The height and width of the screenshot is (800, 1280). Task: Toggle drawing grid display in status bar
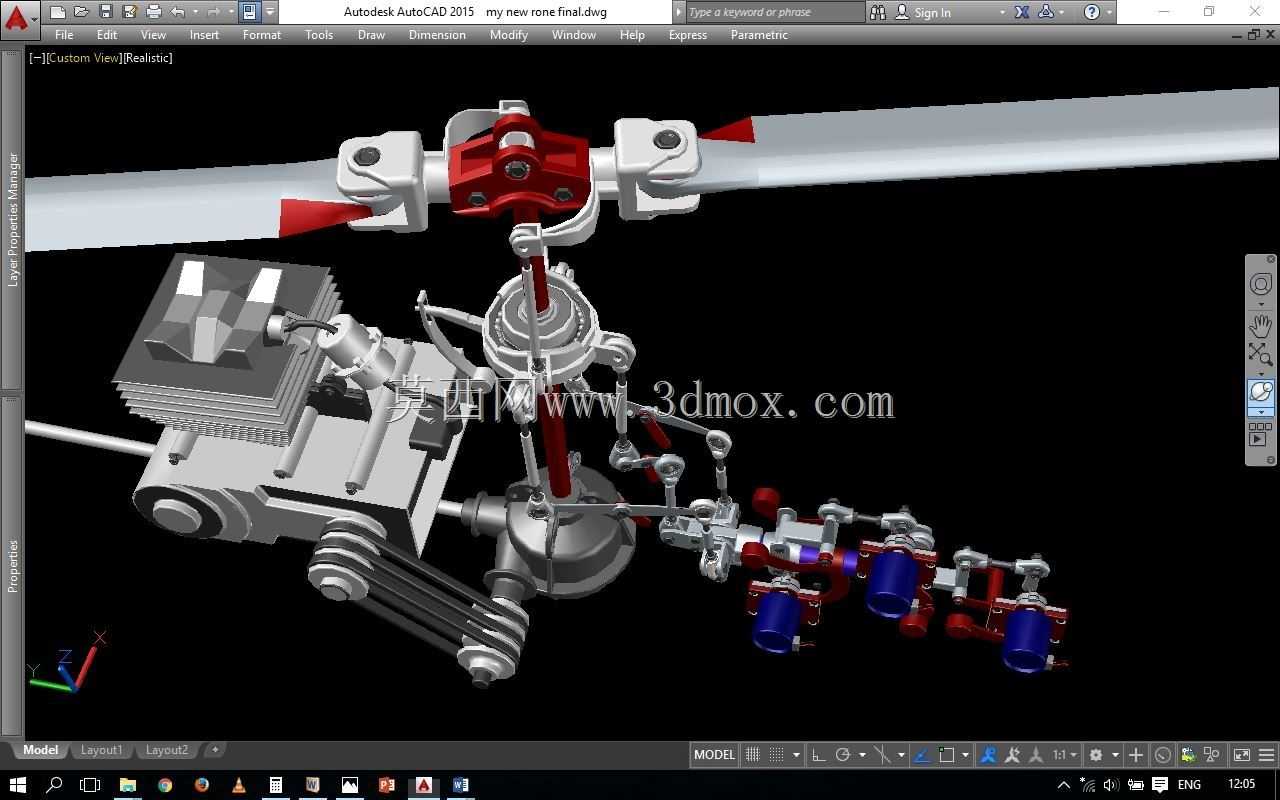752,755
